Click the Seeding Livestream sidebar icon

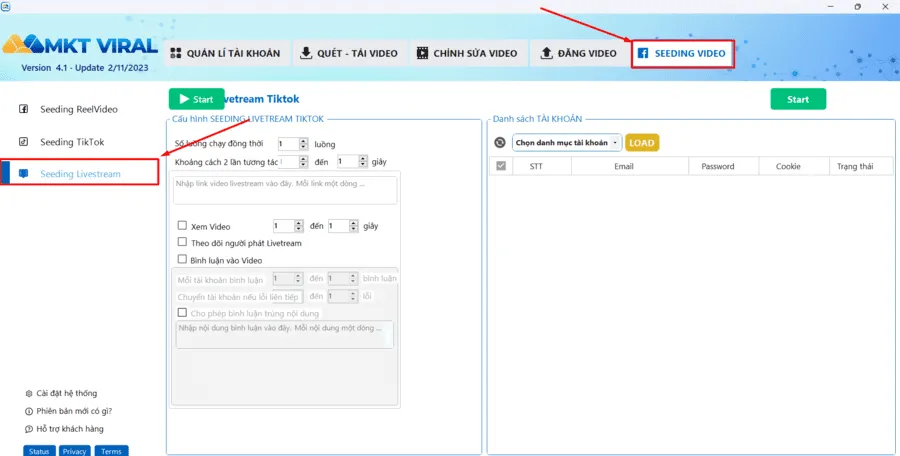tap(24, 174)
